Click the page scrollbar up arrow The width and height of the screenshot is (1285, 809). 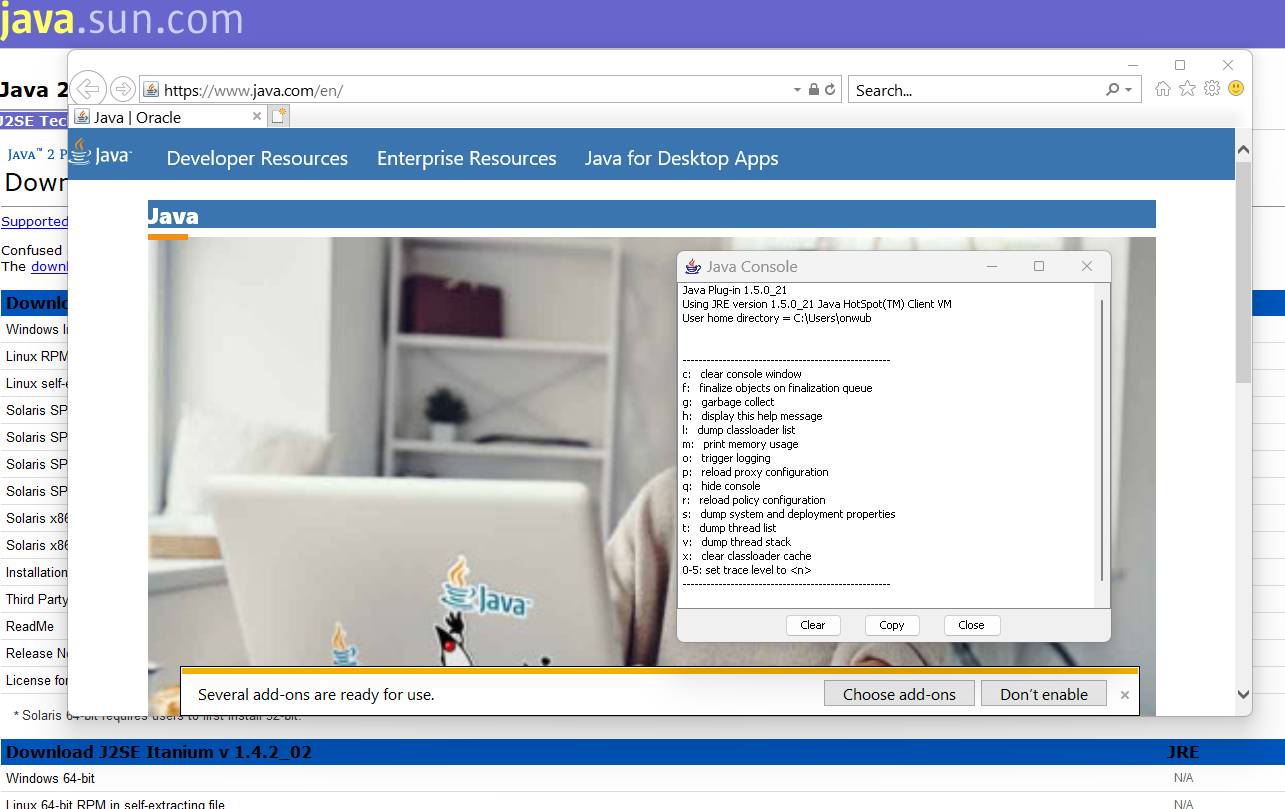1243,150
